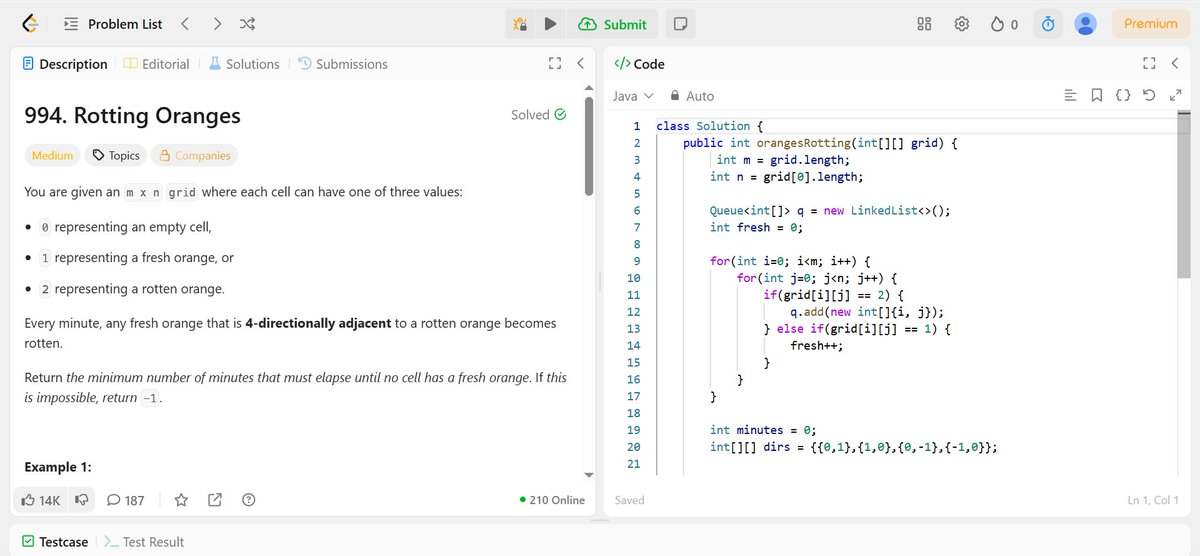The width and height of the screenshot is (1200, 556).
Task: Open the 187 comments
Action: tap(126, 500)
